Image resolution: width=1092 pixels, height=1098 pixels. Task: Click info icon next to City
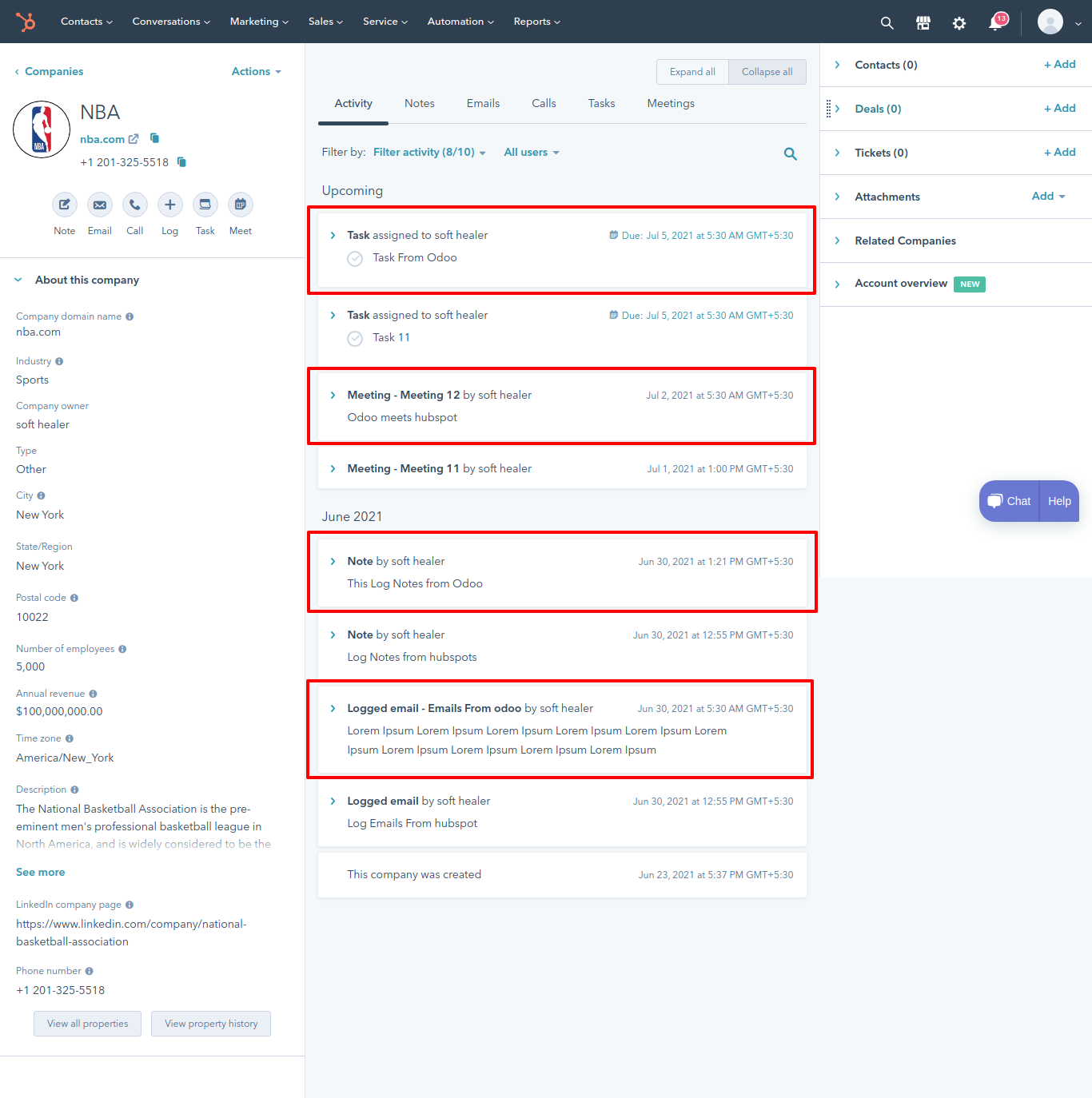click(x=41, y=495)
